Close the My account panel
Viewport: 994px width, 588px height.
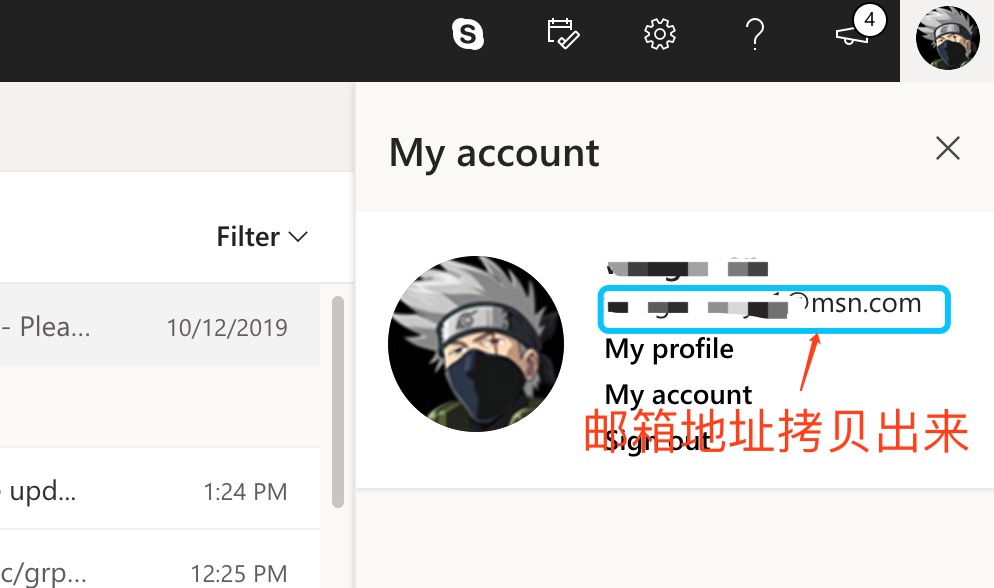click(x=947, y=149)
